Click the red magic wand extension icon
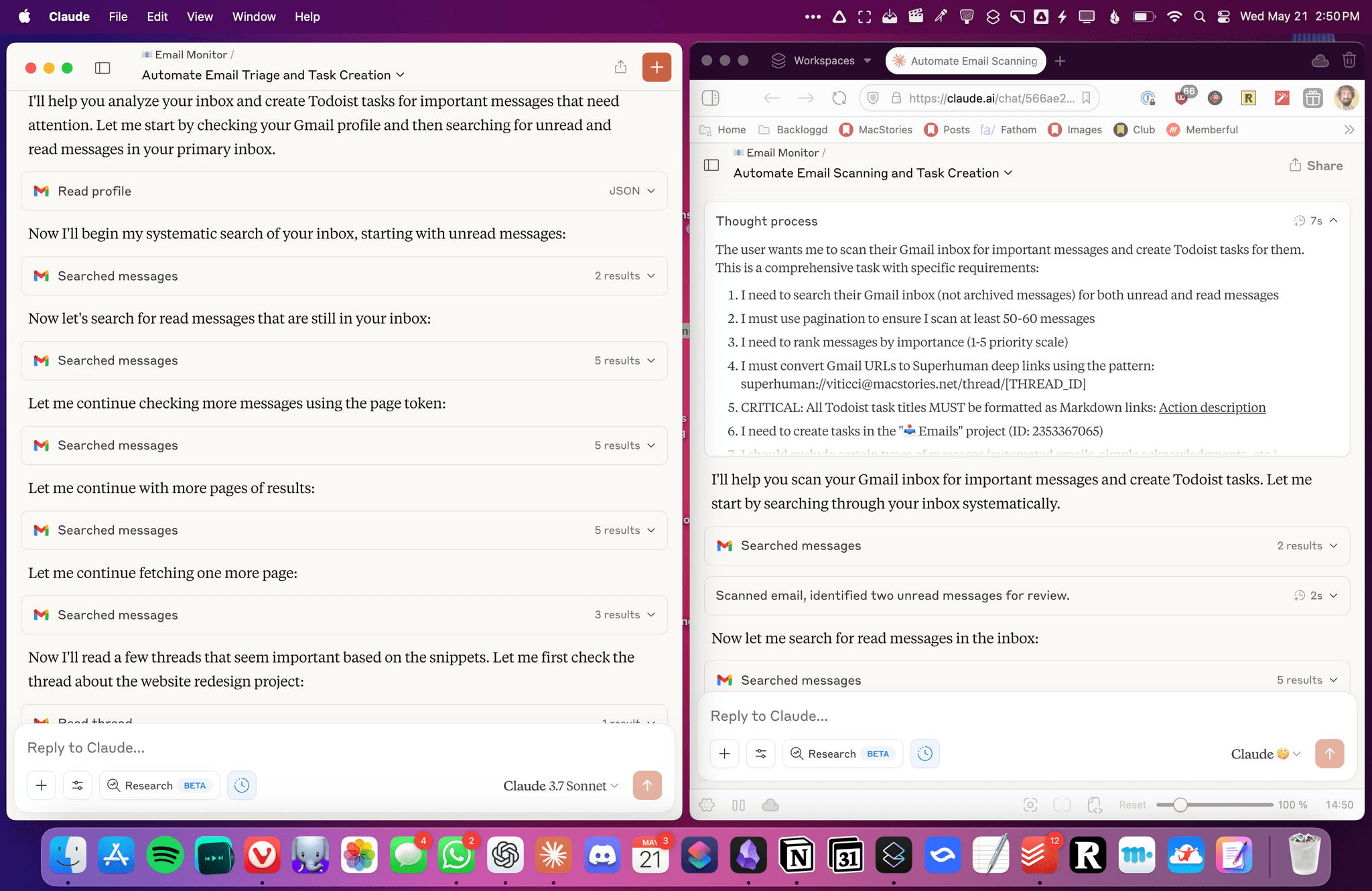This screenshot has width=1372, height=891. tap(1282, 98)
